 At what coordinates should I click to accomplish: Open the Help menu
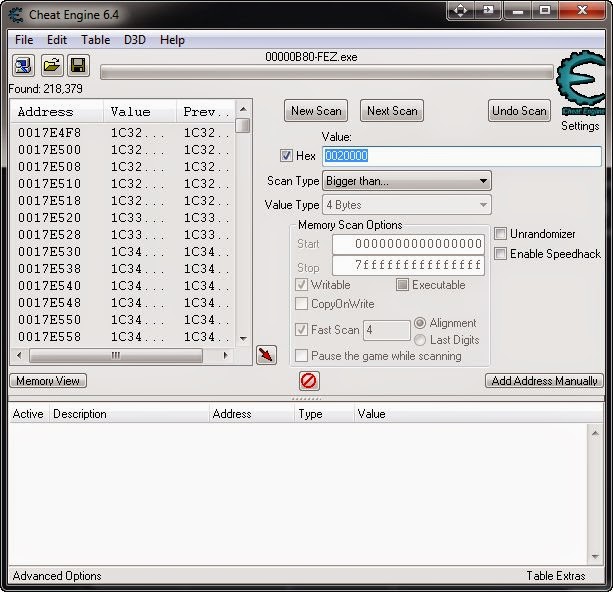click(x=172, y=40)
